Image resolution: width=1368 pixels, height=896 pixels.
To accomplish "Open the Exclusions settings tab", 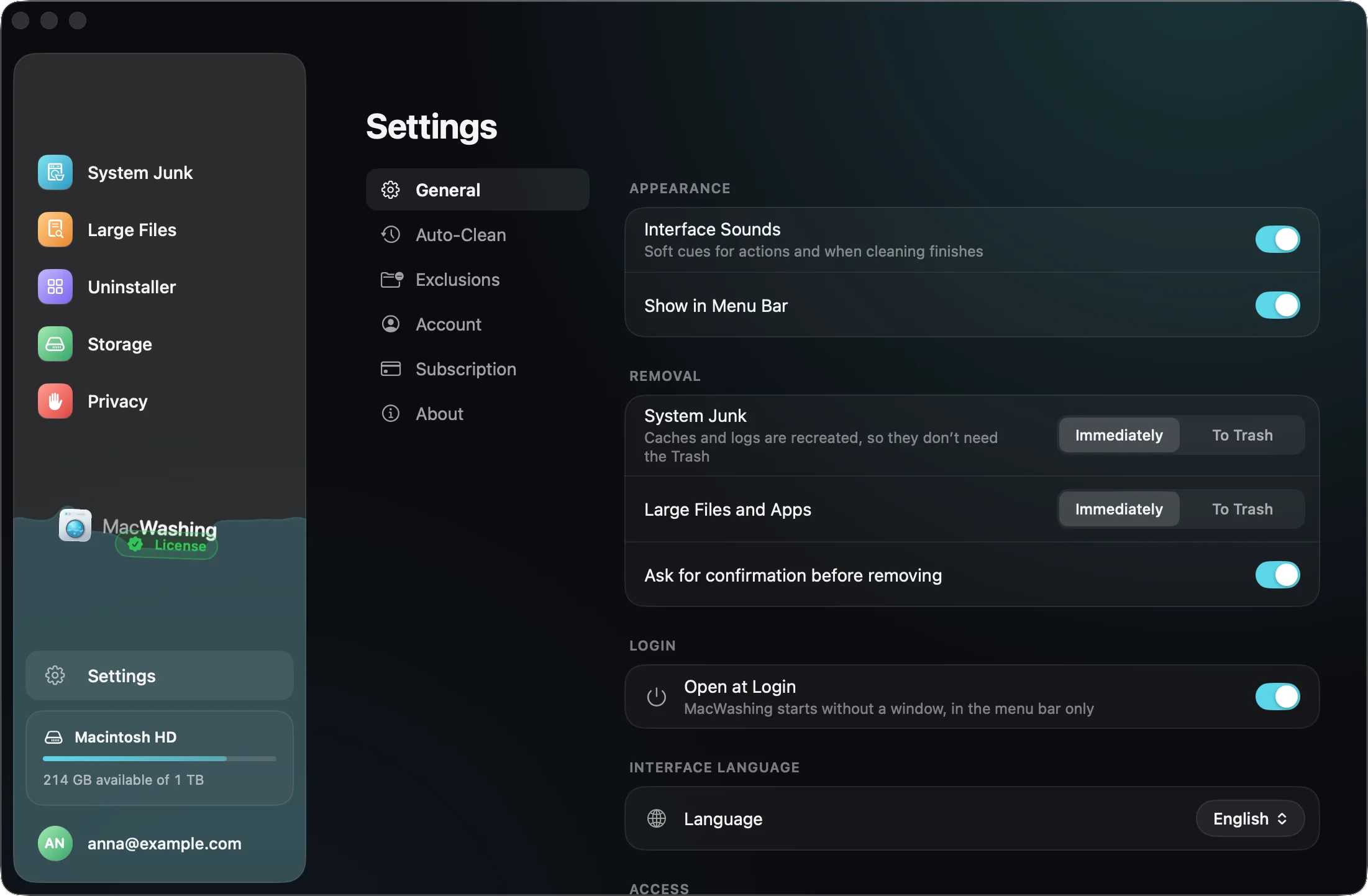I will 477,280.
